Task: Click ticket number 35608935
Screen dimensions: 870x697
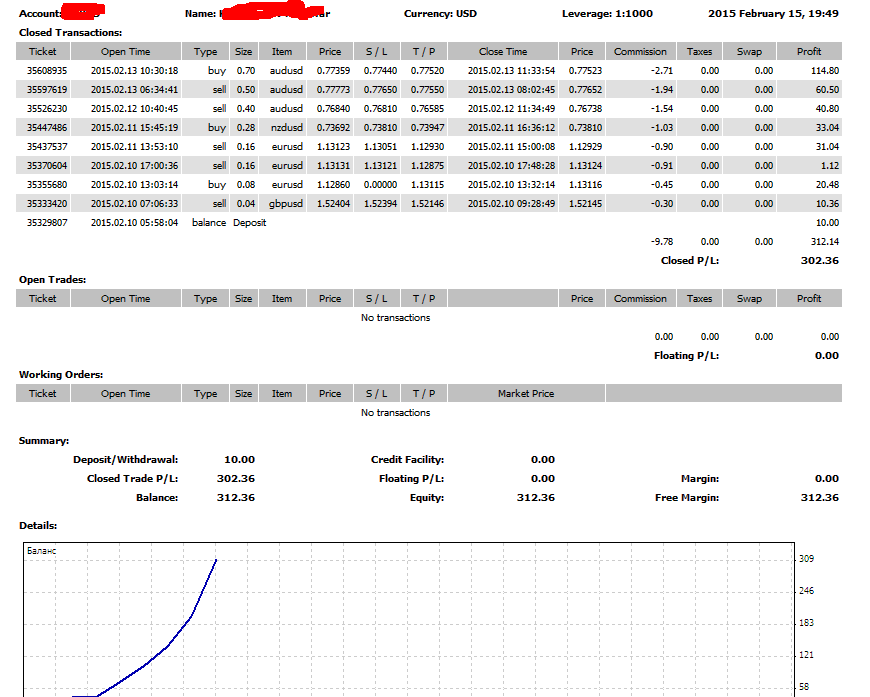Action: click(47, 70)
